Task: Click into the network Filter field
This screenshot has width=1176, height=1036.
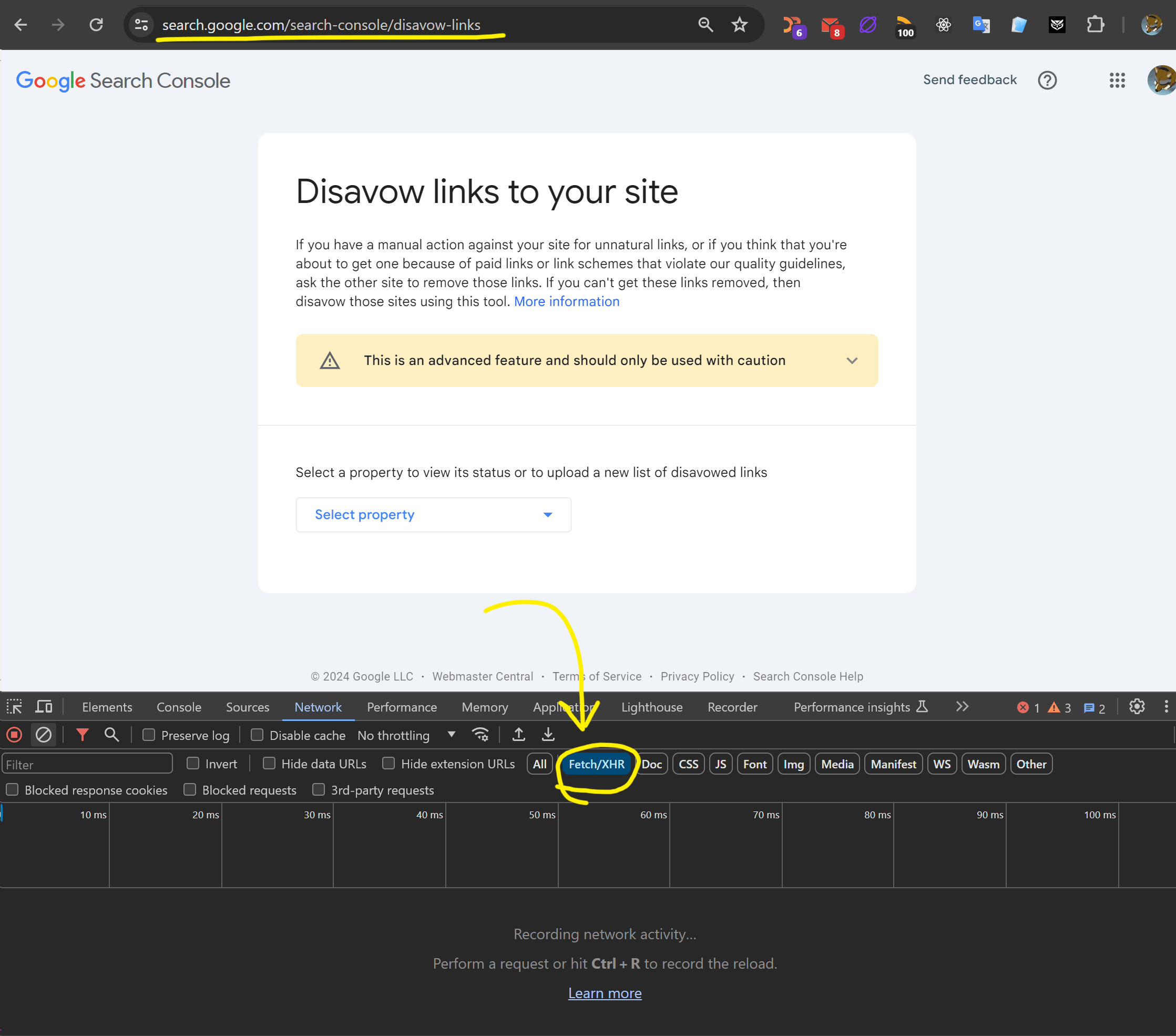Action: click(87, 764)
